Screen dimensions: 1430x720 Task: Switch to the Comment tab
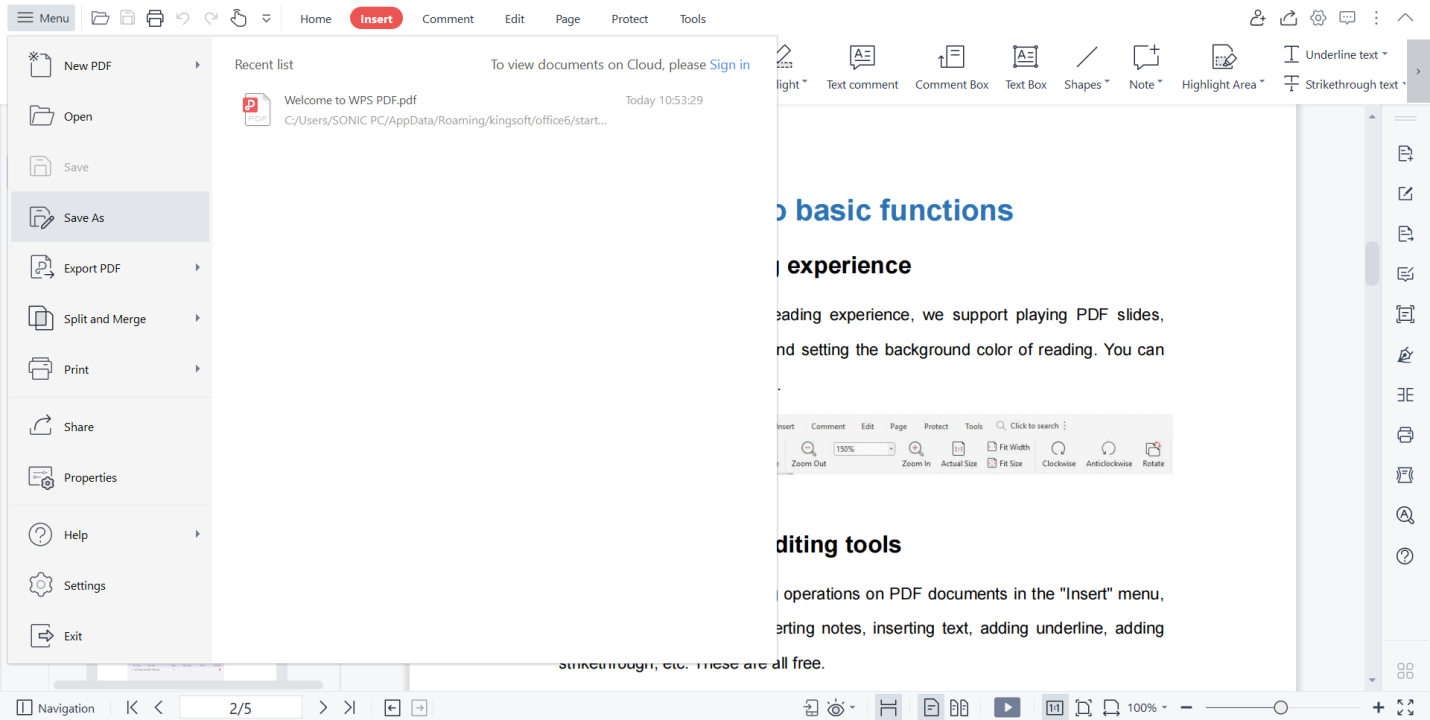[447, 18]
